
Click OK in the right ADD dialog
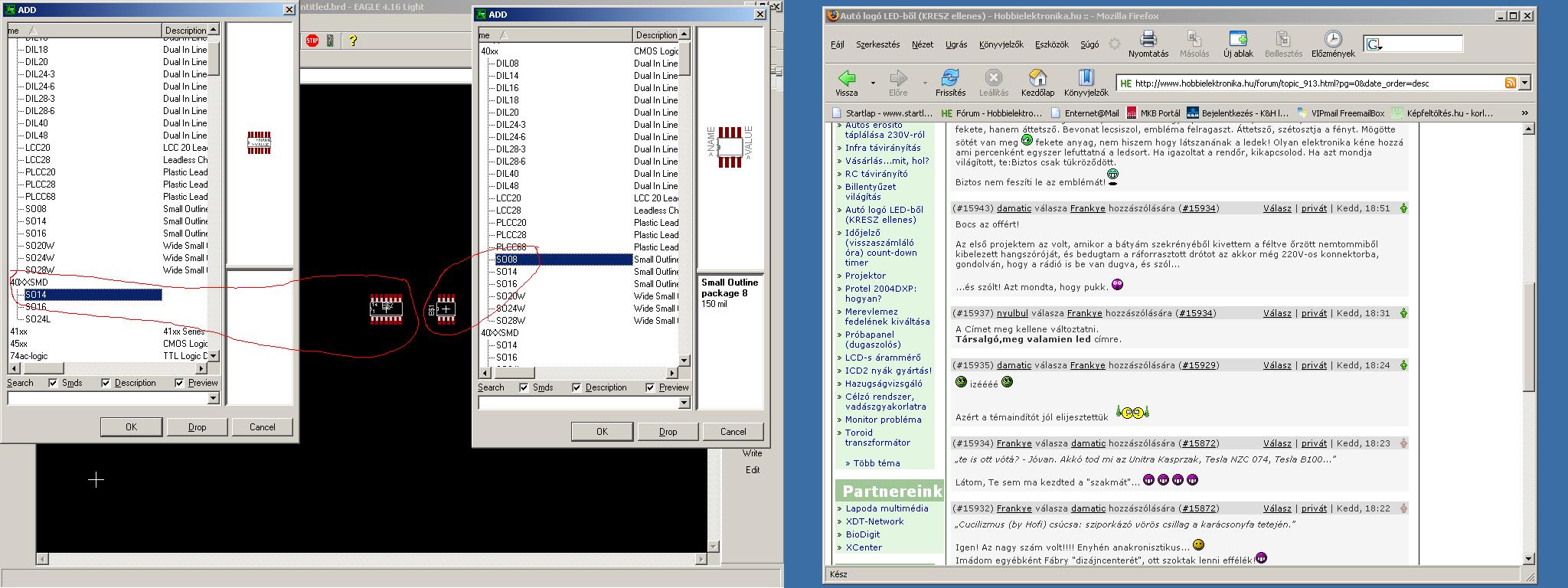click(x=602, y=431)
